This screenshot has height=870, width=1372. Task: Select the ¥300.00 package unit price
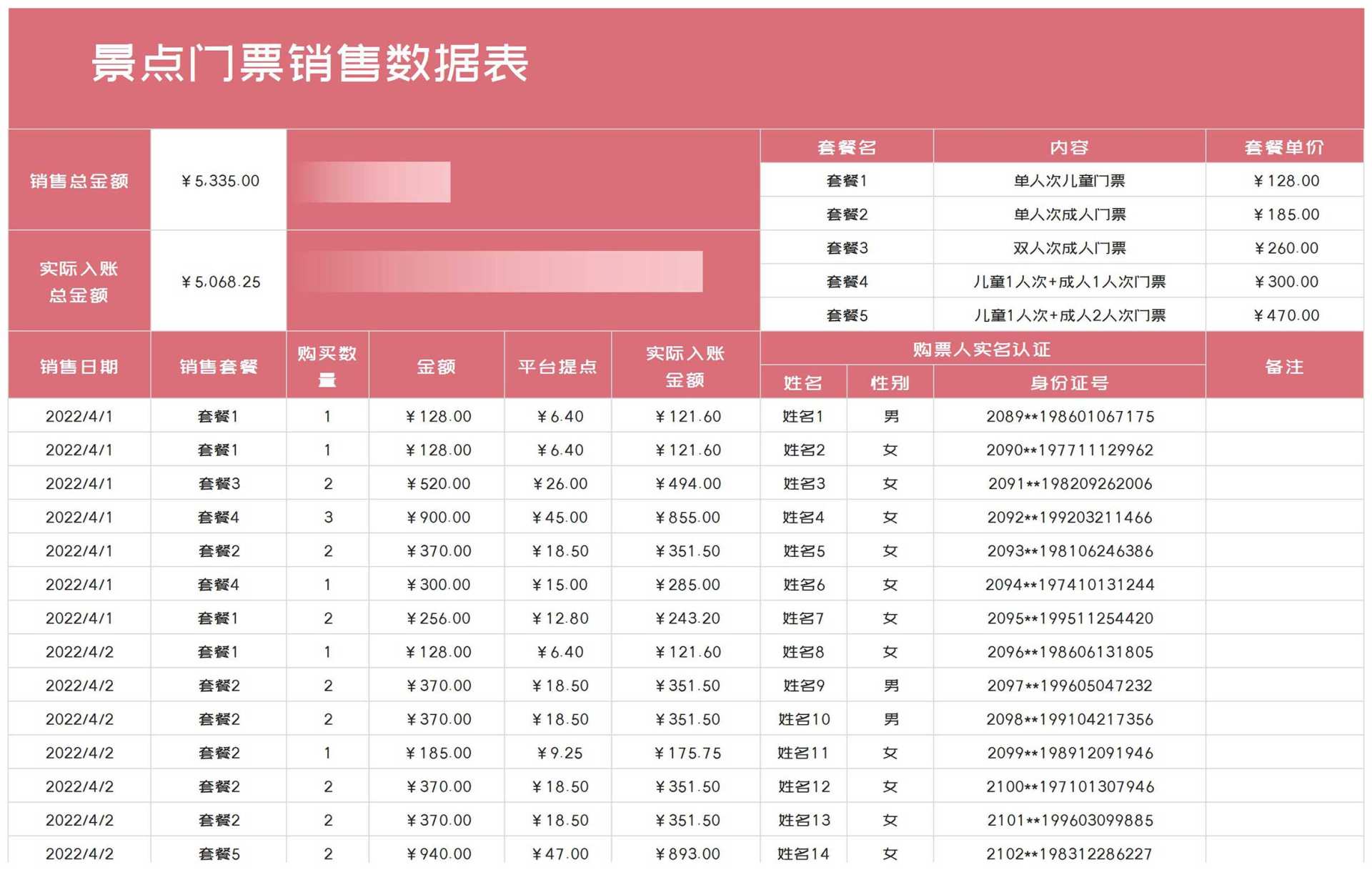(1285, 281)
